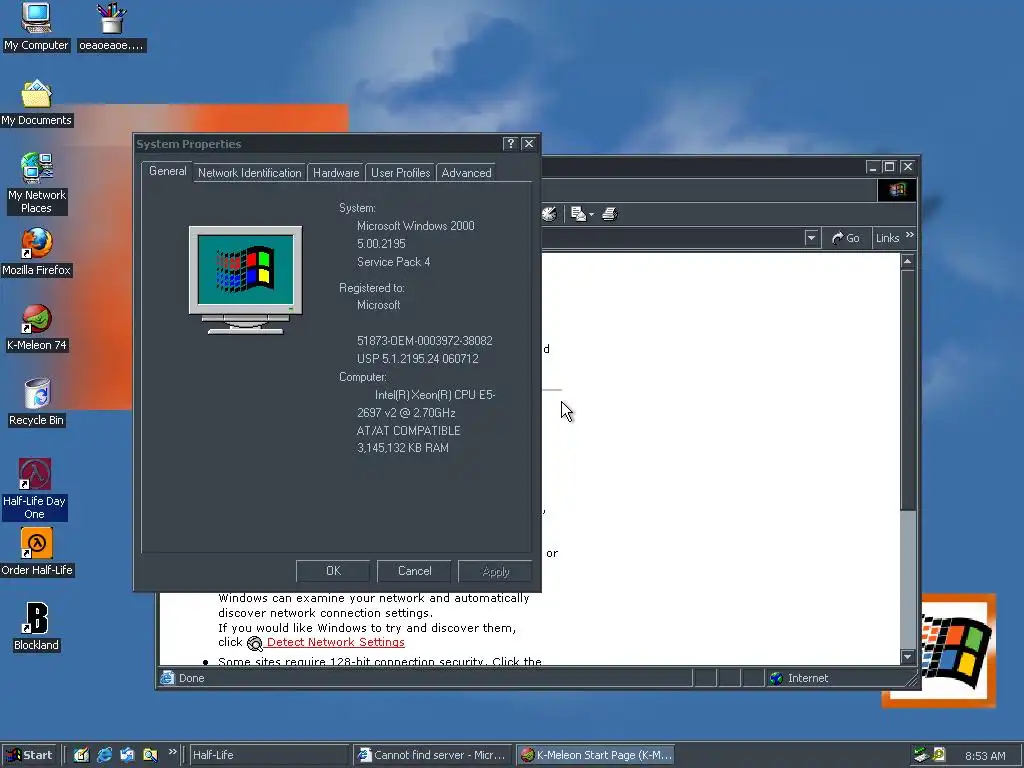The height and width of the screenshot is (768, 1024).
Task: Expand hidden Quick Launch icons chevron
Action: (172, 752)
